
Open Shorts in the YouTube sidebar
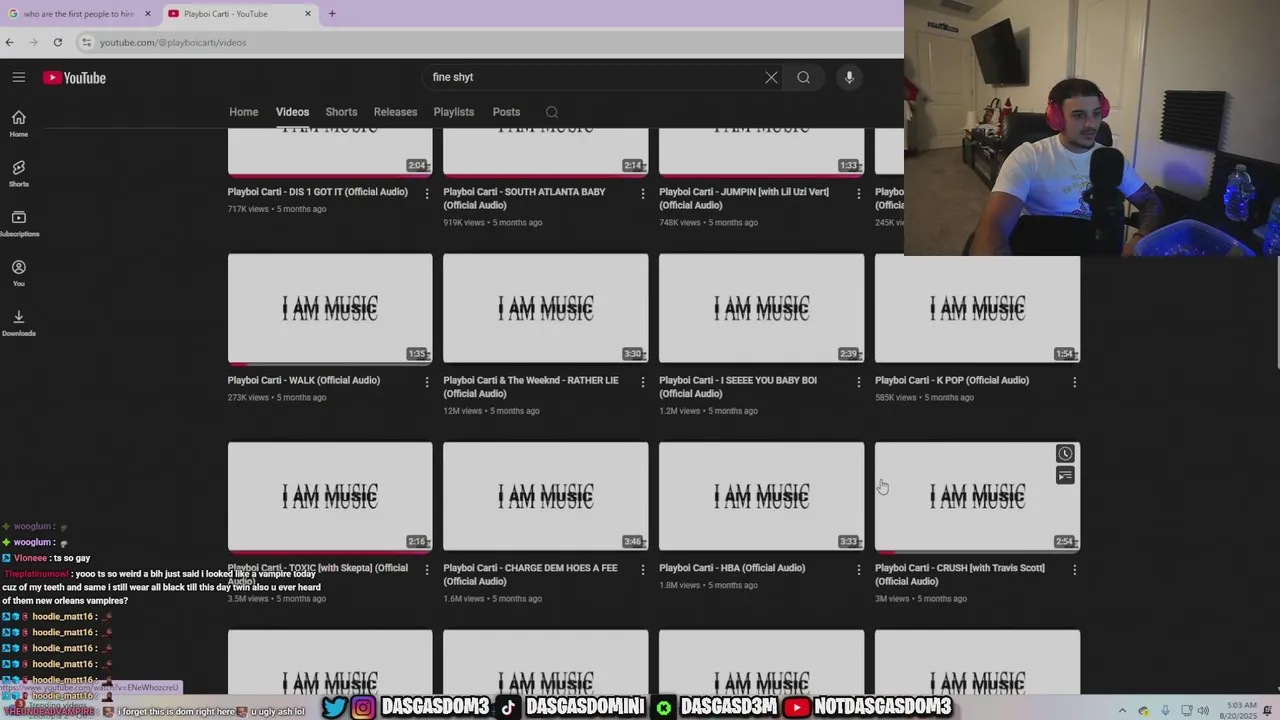point(19,173)
